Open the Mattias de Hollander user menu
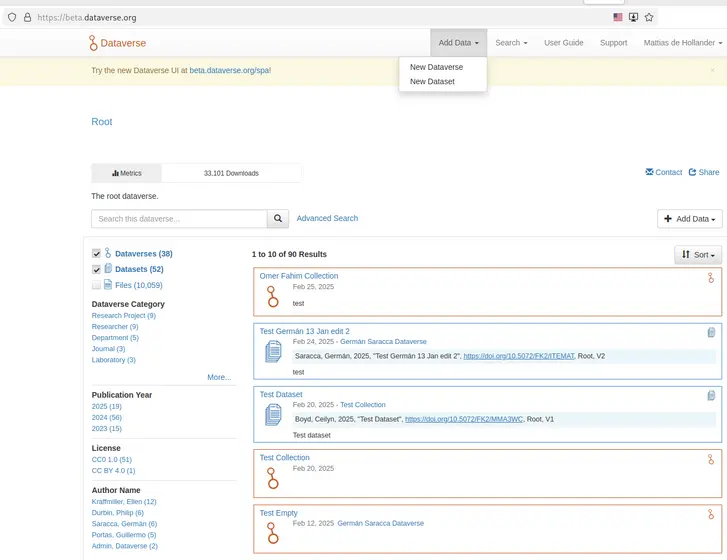This screenshot has width=727, height=560. tap(682, 43)
